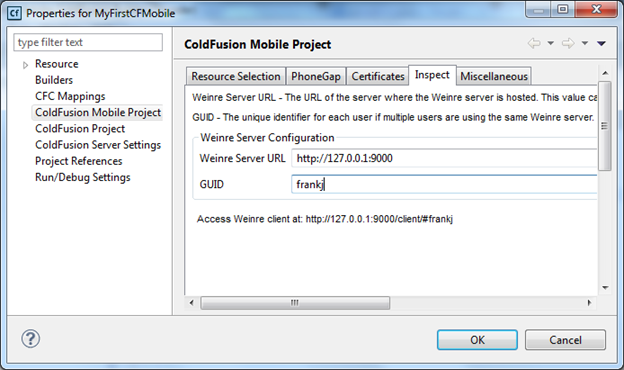Click the ColdFusion cf title bar icon
Image resolution: width=624 pixels, height=370 pixels.
click(x=14, y=13)
